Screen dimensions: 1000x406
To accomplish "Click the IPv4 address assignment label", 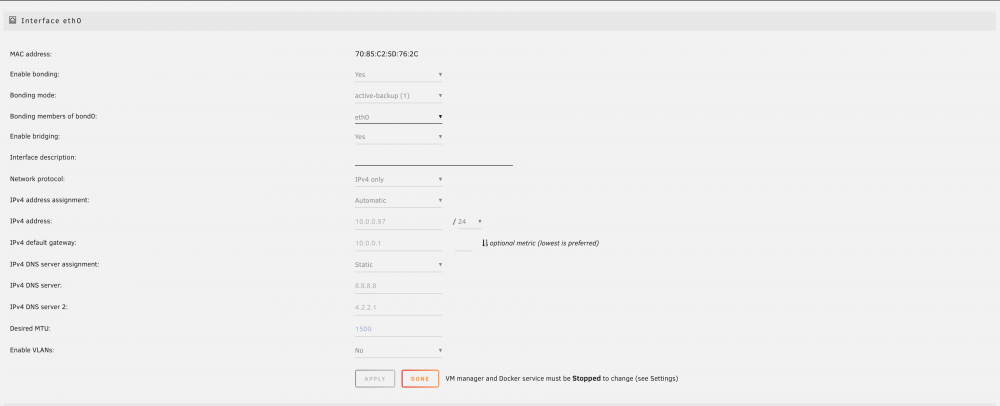I will pyautogui.click(x=49, y=200).
